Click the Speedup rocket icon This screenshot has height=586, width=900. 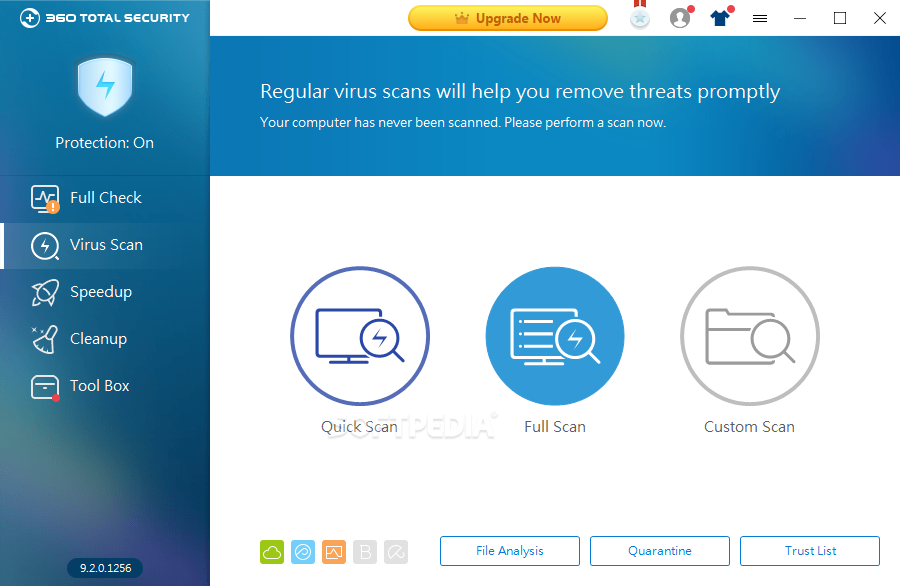45,293
